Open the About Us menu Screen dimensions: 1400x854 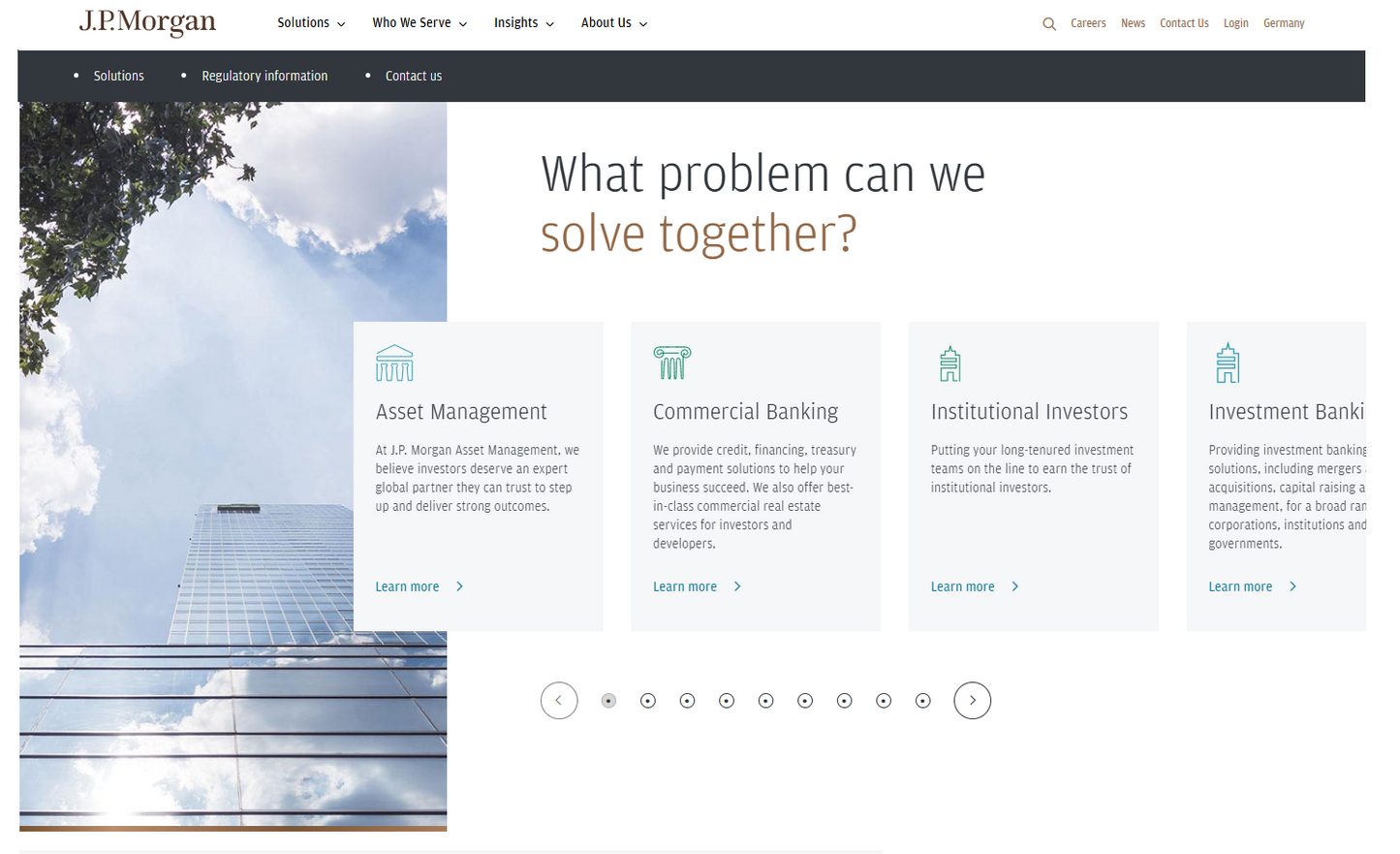click(613, 22)
